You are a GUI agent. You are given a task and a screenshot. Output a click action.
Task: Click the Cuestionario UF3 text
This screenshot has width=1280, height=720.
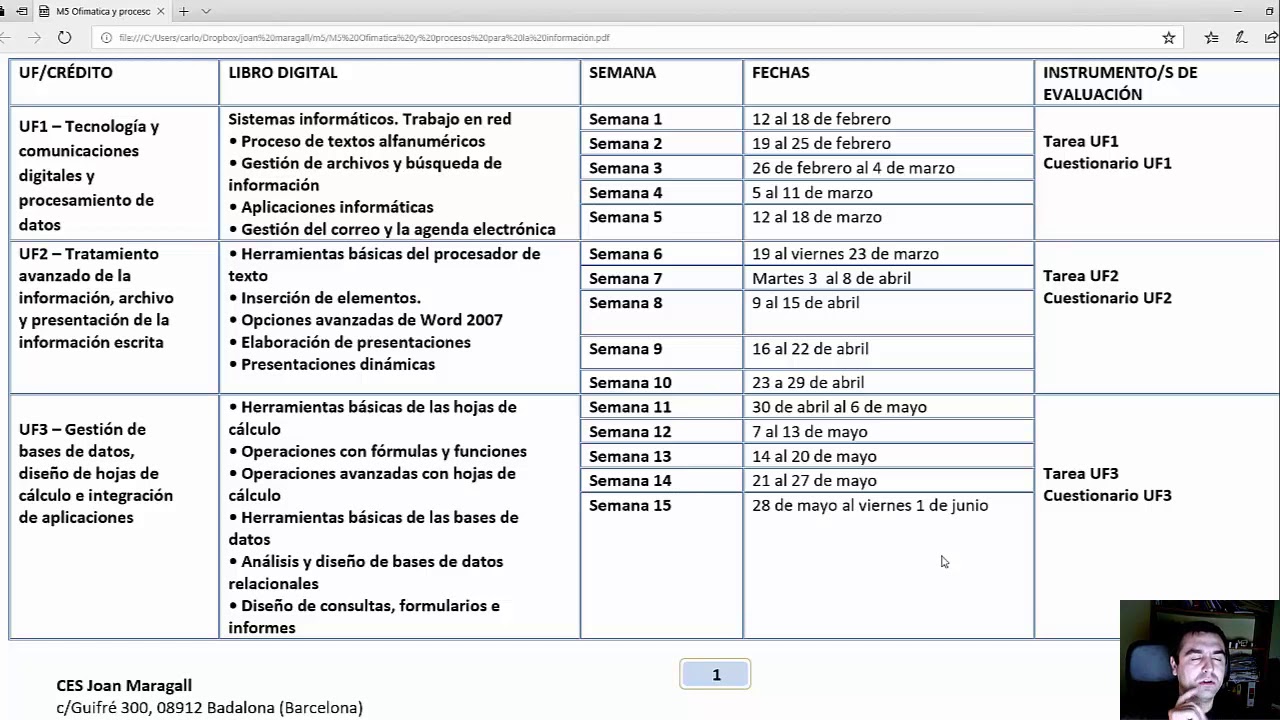point(1107,496)
